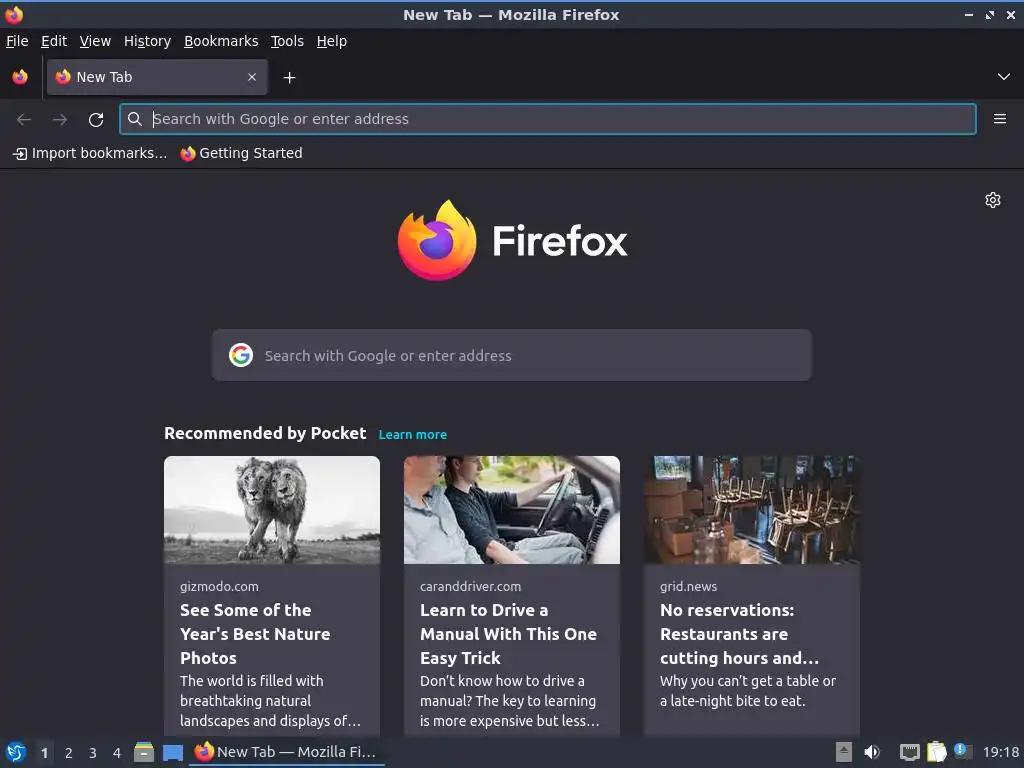The width and height of the screenshot is (1024, 768).
Task: Open the Tools menu
Action: point(287,41)
